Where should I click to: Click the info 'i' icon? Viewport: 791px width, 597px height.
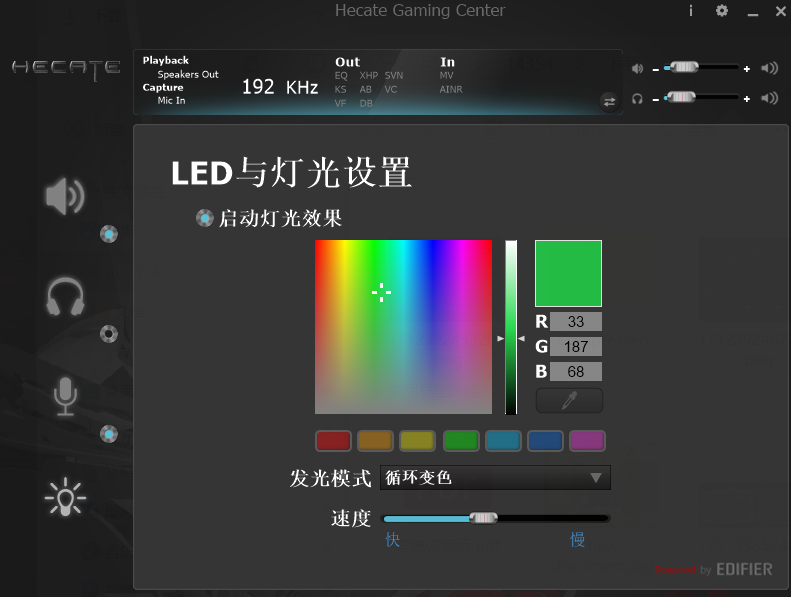(691, 11)
